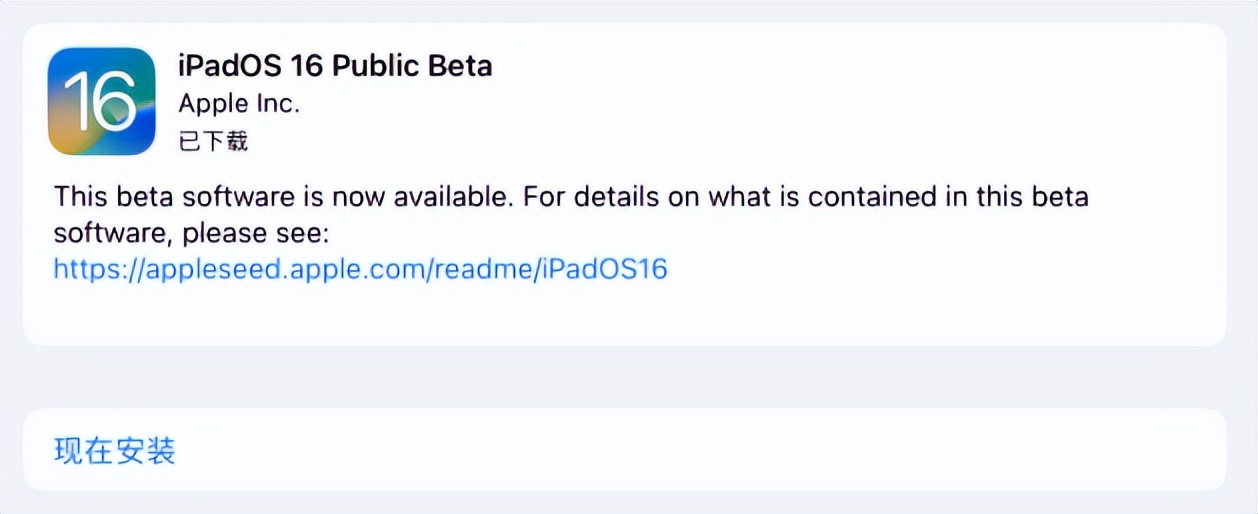Click the iPadOS 16 app icon

click(102, 101)
